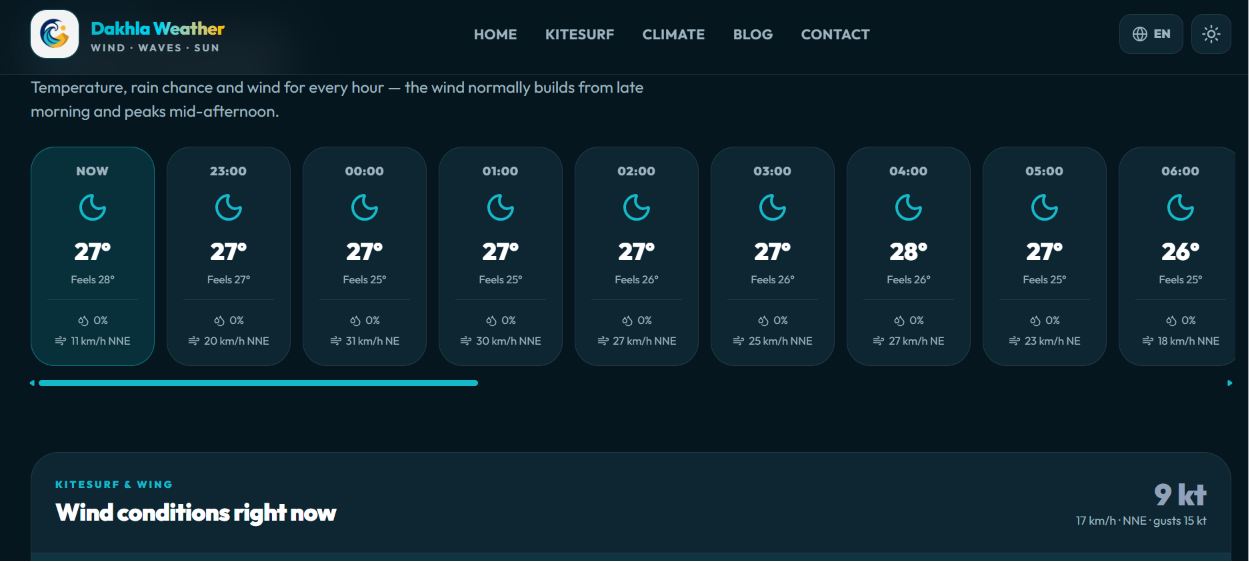The height and width of the screenshot is (562, 1249).
Task: Click the right arrow of hourly scrollbar
Action: pyautogui.click(x=1230, y=383)
